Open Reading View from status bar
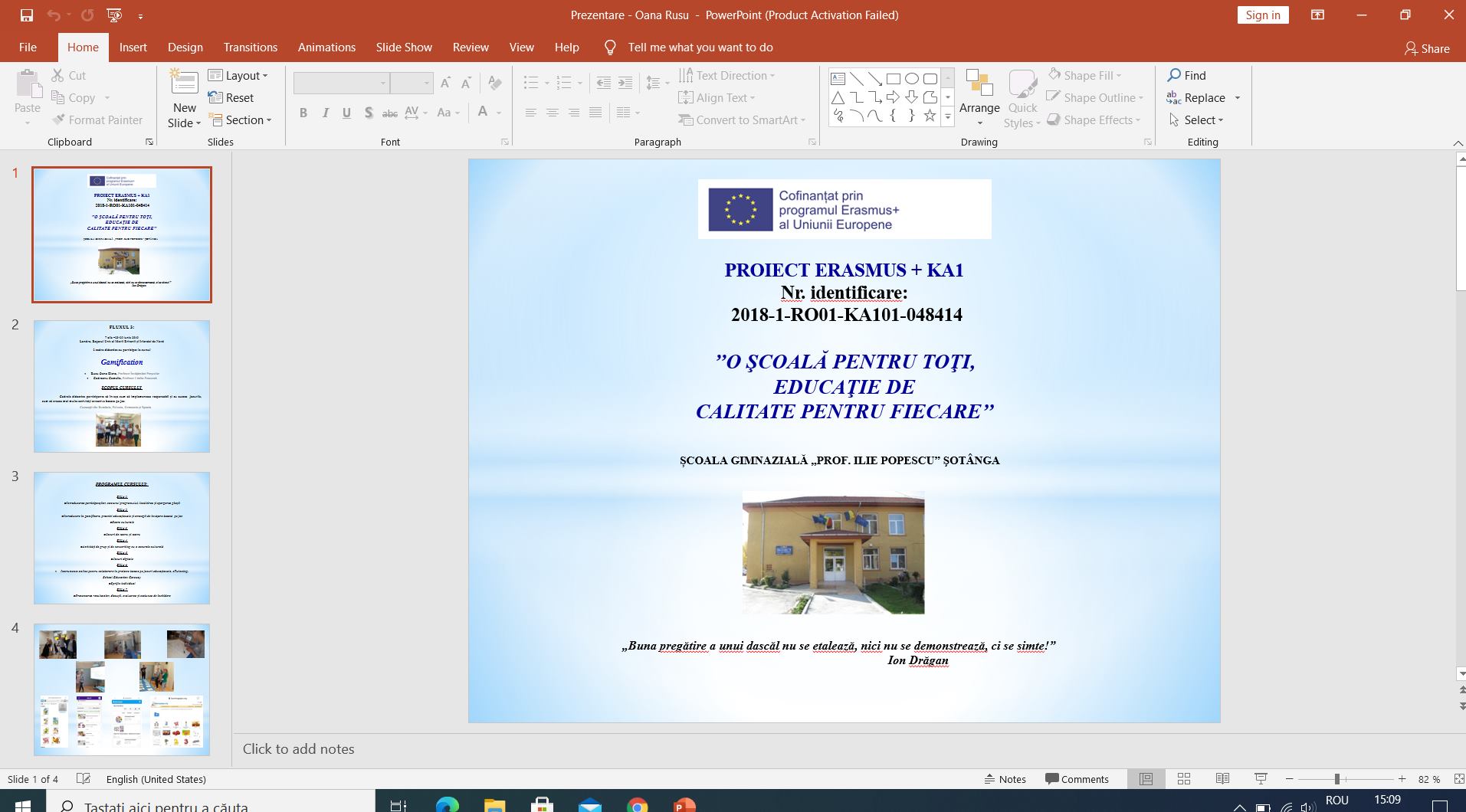This screenshot has height=812, width=1466. click(1222, 779)
